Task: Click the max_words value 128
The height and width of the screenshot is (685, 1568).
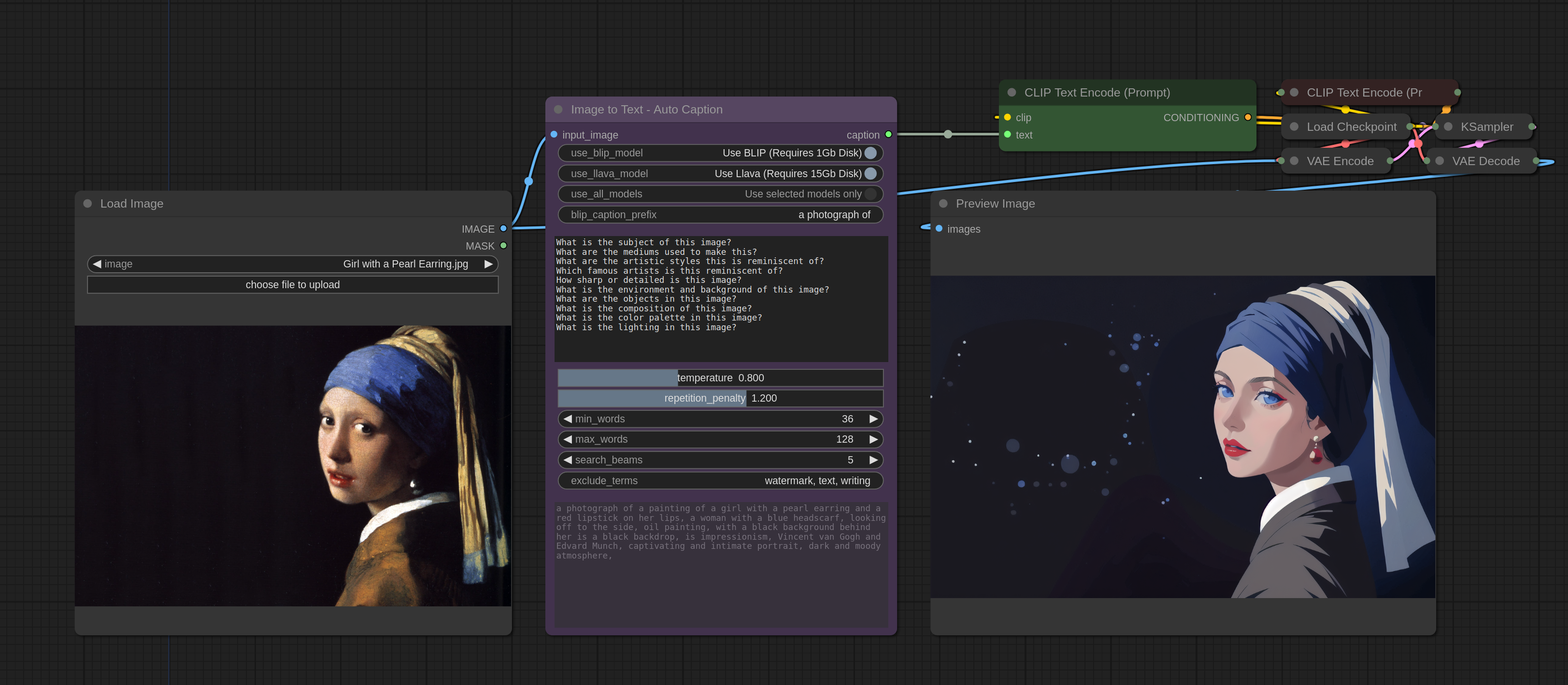Action: pyautogui.click(x=844, y=439)
